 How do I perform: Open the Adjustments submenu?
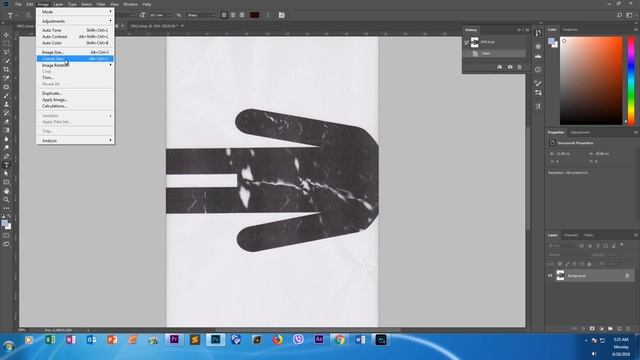coord(75,21)
